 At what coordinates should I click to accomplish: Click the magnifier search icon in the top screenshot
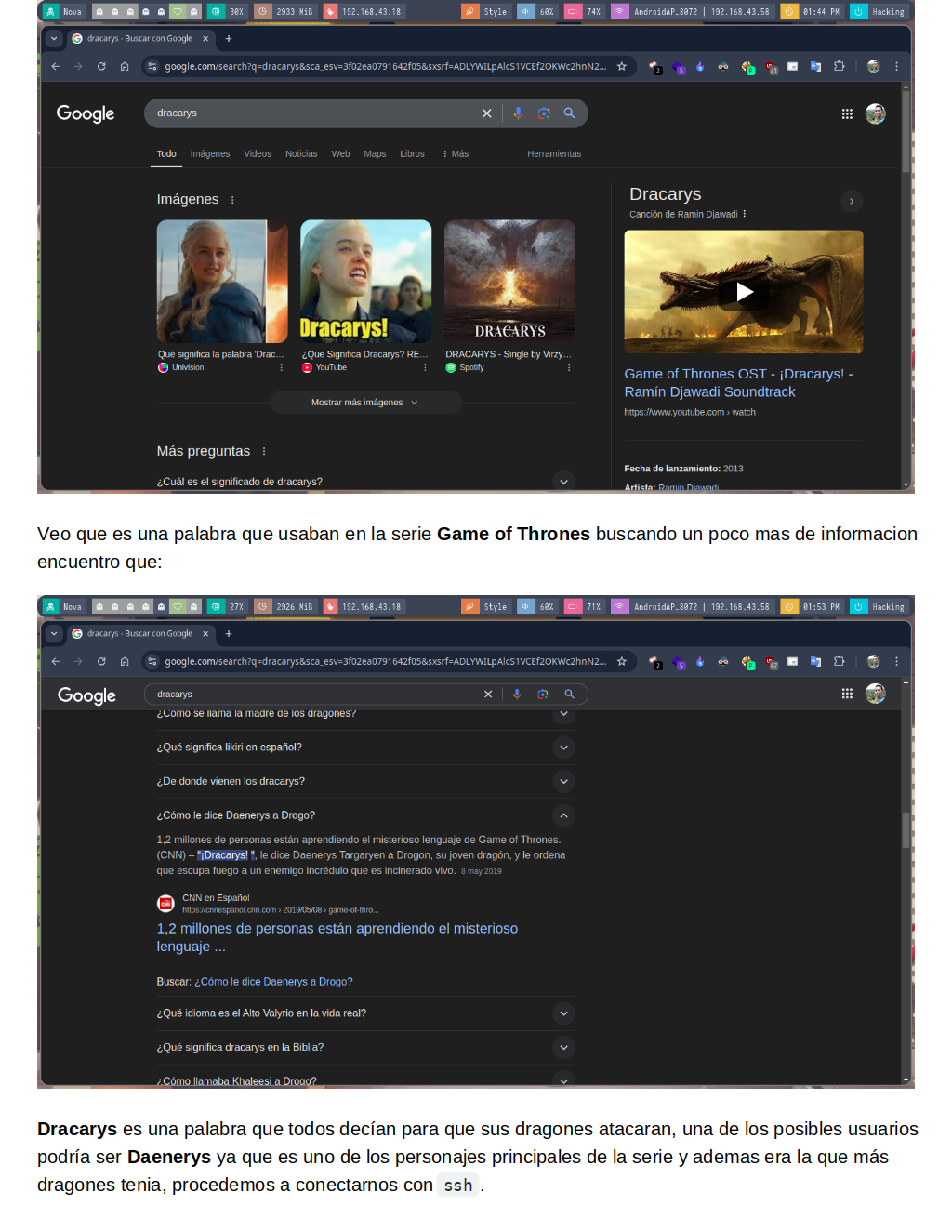(x=569, y=113)
